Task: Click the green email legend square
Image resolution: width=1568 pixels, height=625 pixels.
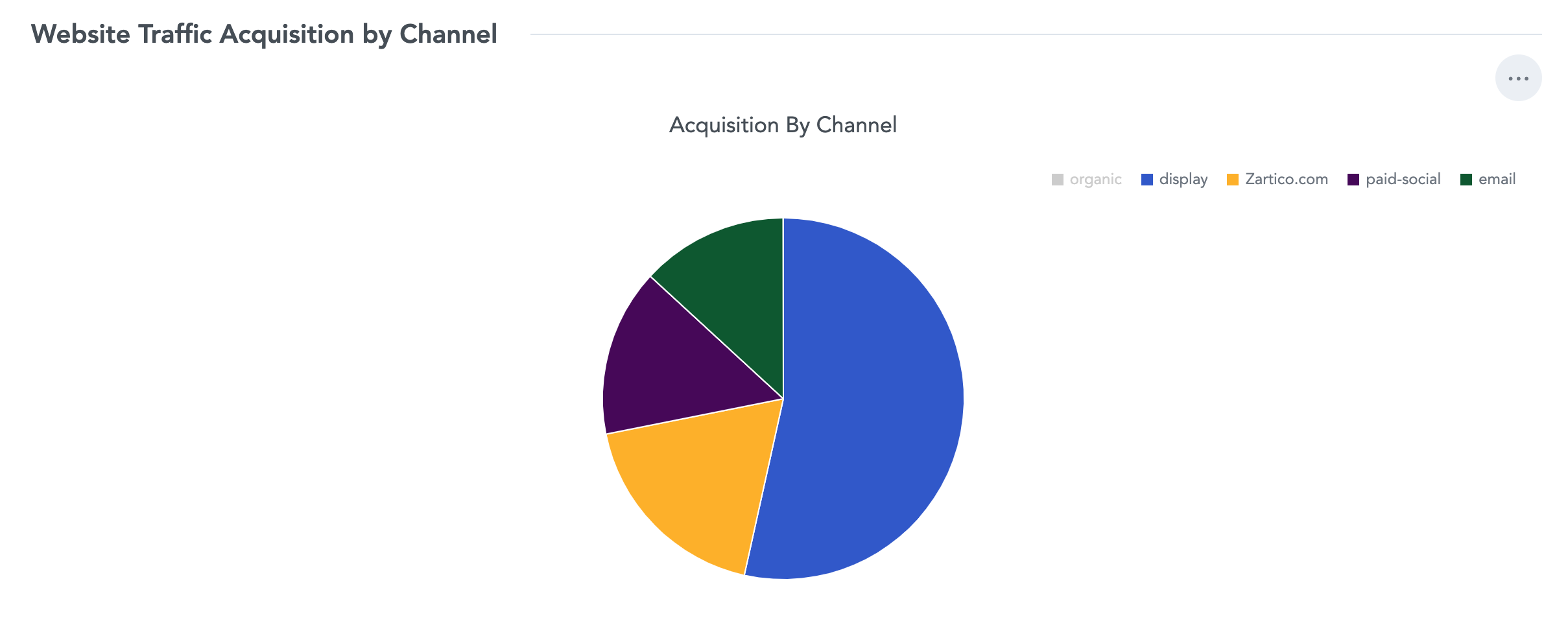Action: coord(1466,180)
